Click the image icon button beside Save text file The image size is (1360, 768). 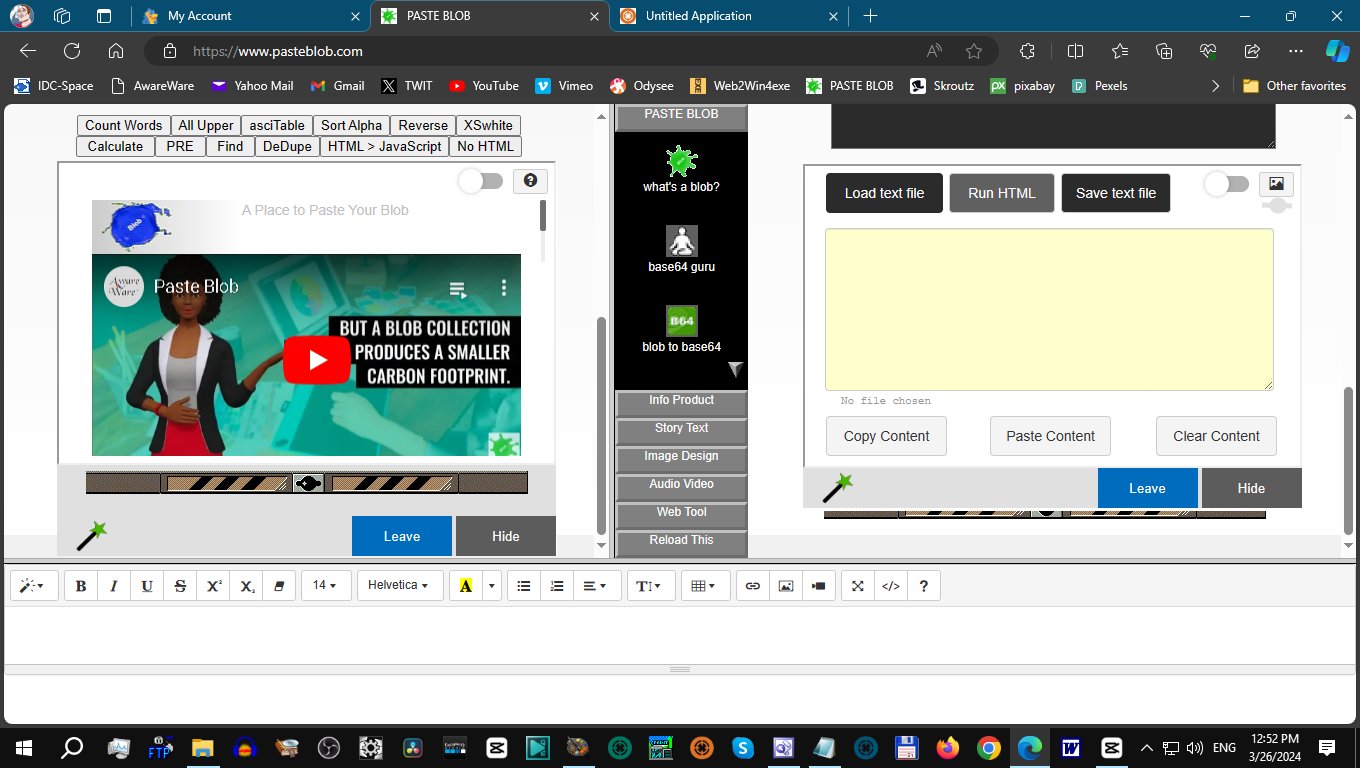(x=1276, y=183)
